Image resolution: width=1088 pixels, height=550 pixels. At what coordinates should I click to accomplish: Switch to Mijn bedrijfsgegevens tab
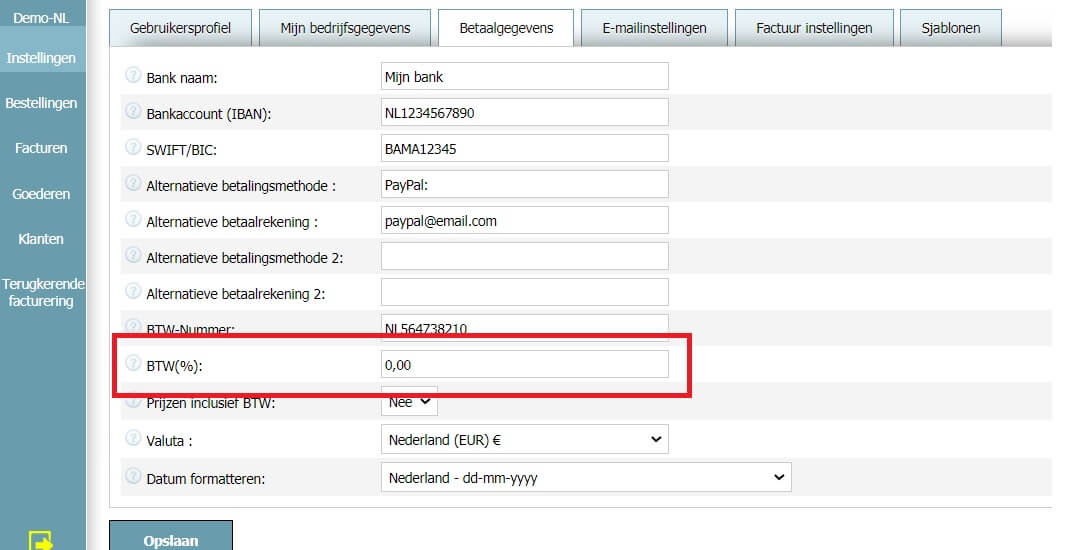coord(345,28)
